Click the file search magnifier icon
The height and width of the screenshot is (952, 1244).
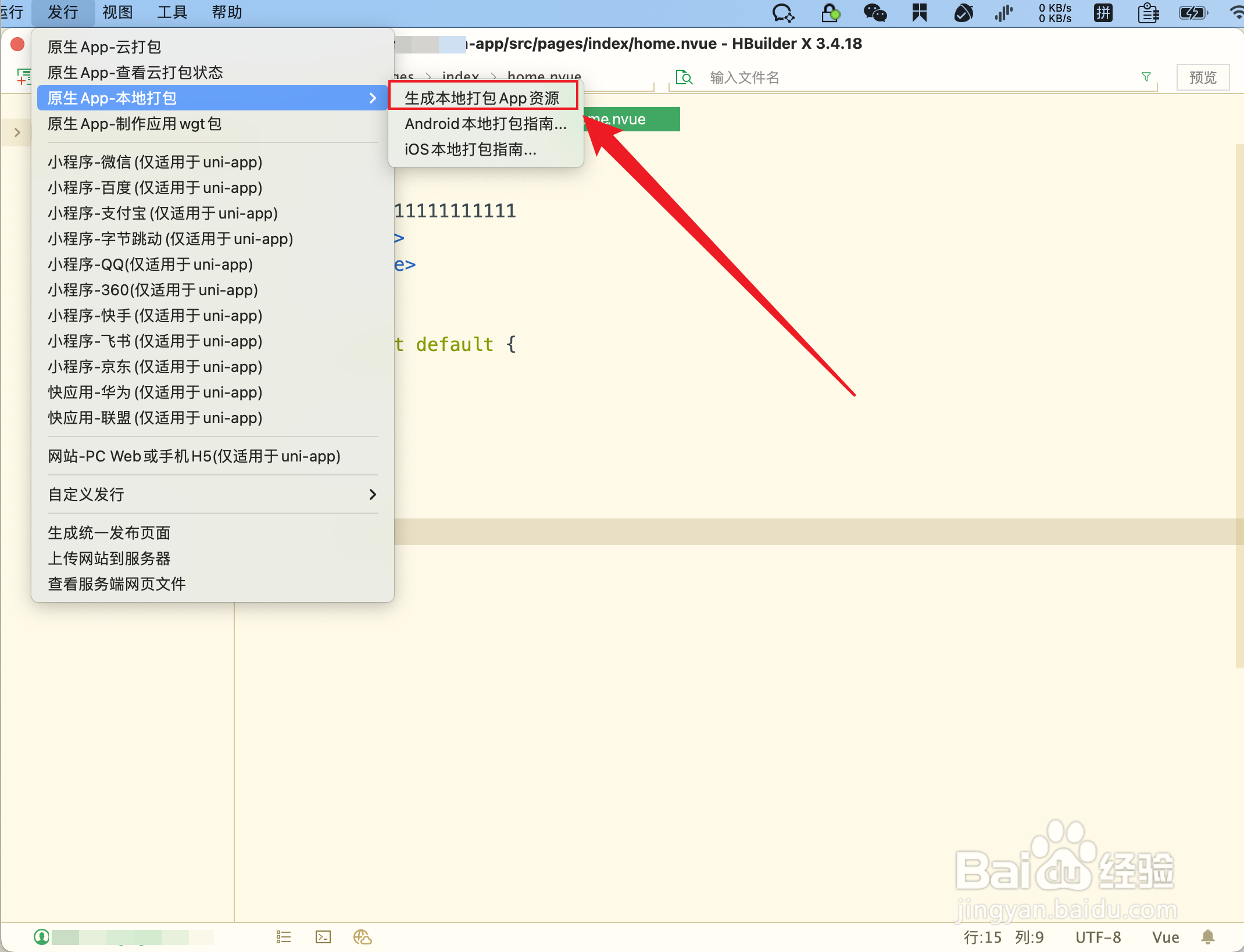coord(684,77)
